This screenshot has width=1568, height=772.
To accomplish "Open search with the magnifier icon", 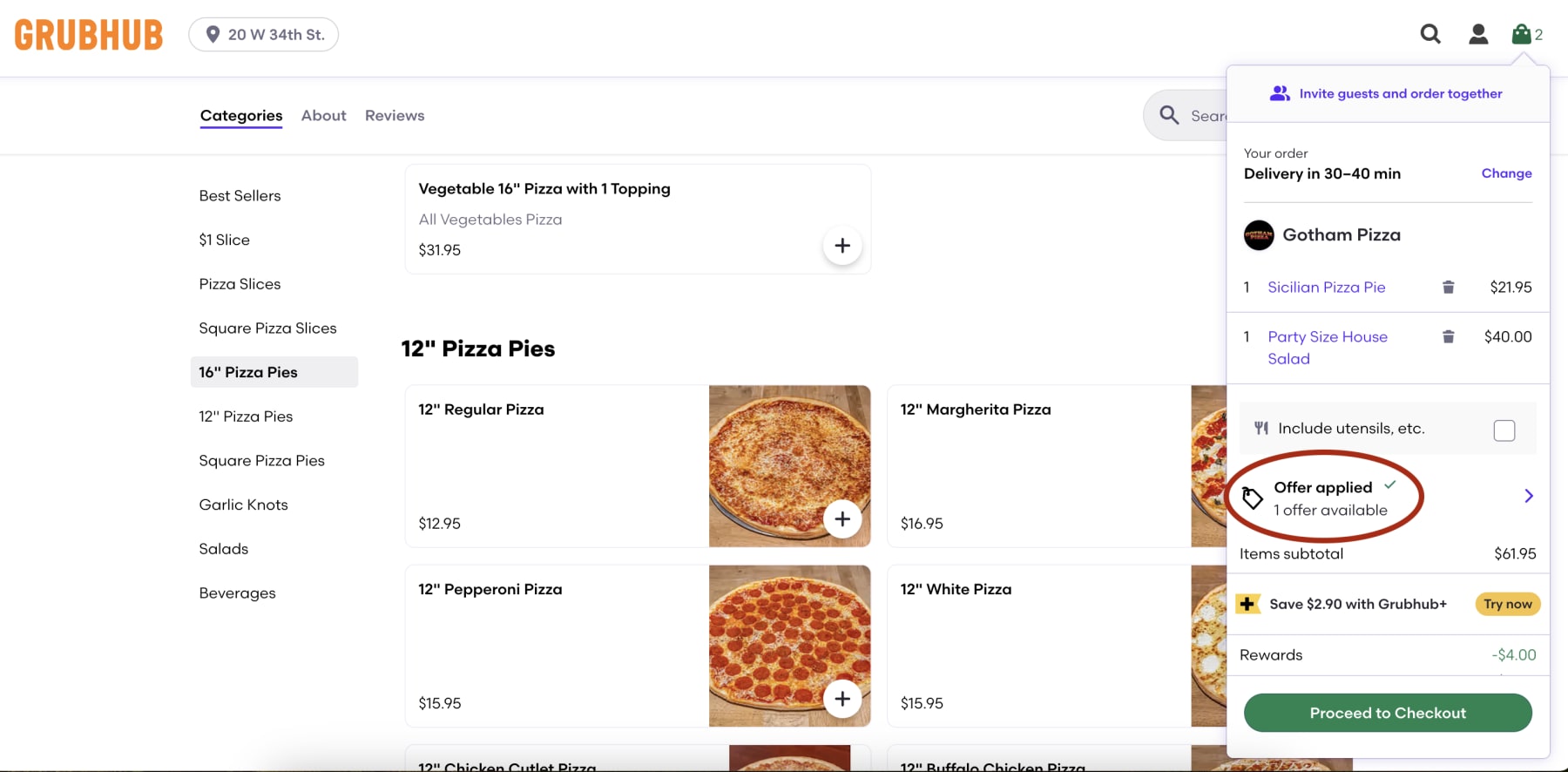I will pyautogui.click(x=1430, y=34).
